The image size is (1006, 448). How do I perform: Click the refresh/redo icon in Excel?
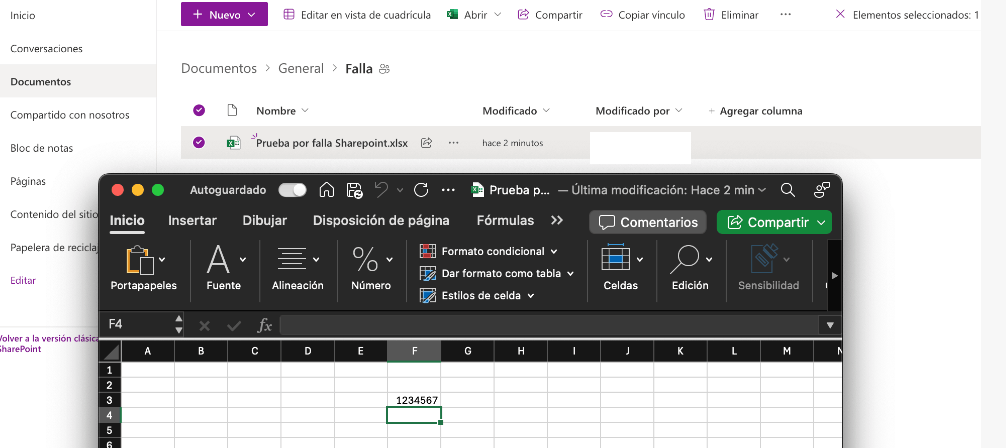[421, 190]
